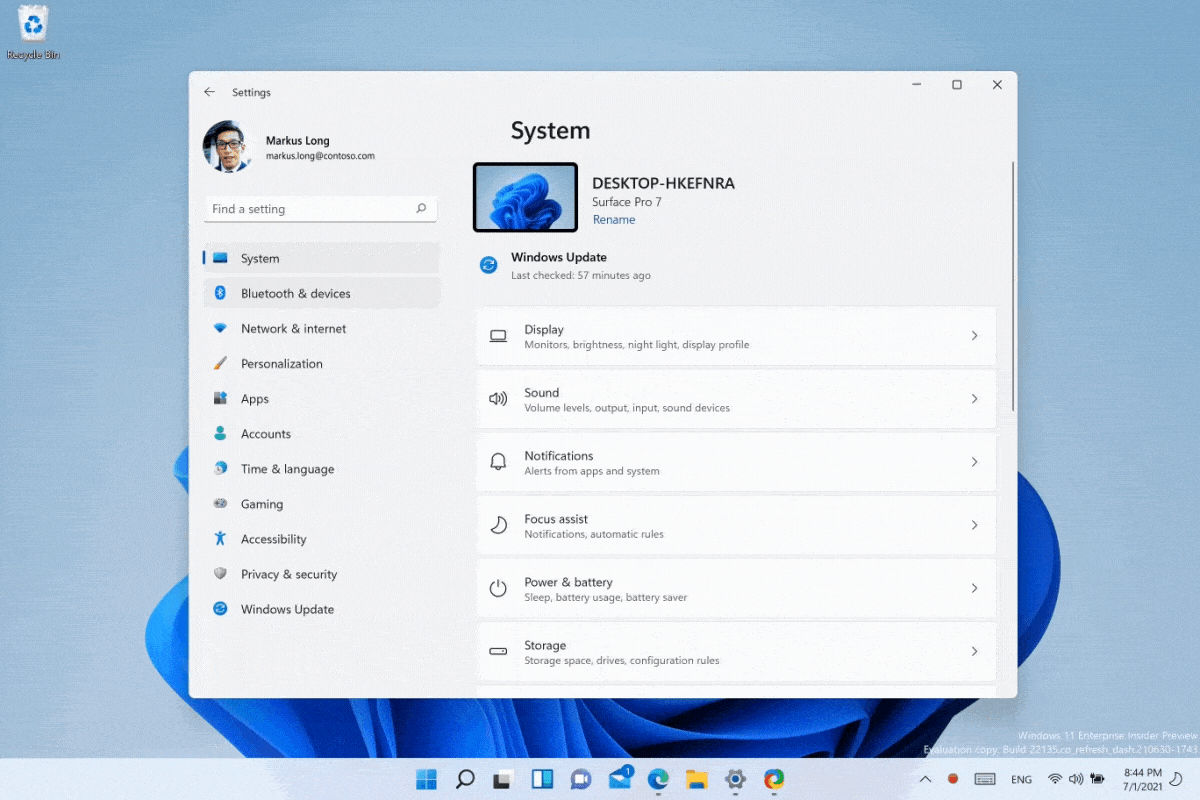Expand Notifications with chevron arrow

pyautogui.click(x=974, y=462)
